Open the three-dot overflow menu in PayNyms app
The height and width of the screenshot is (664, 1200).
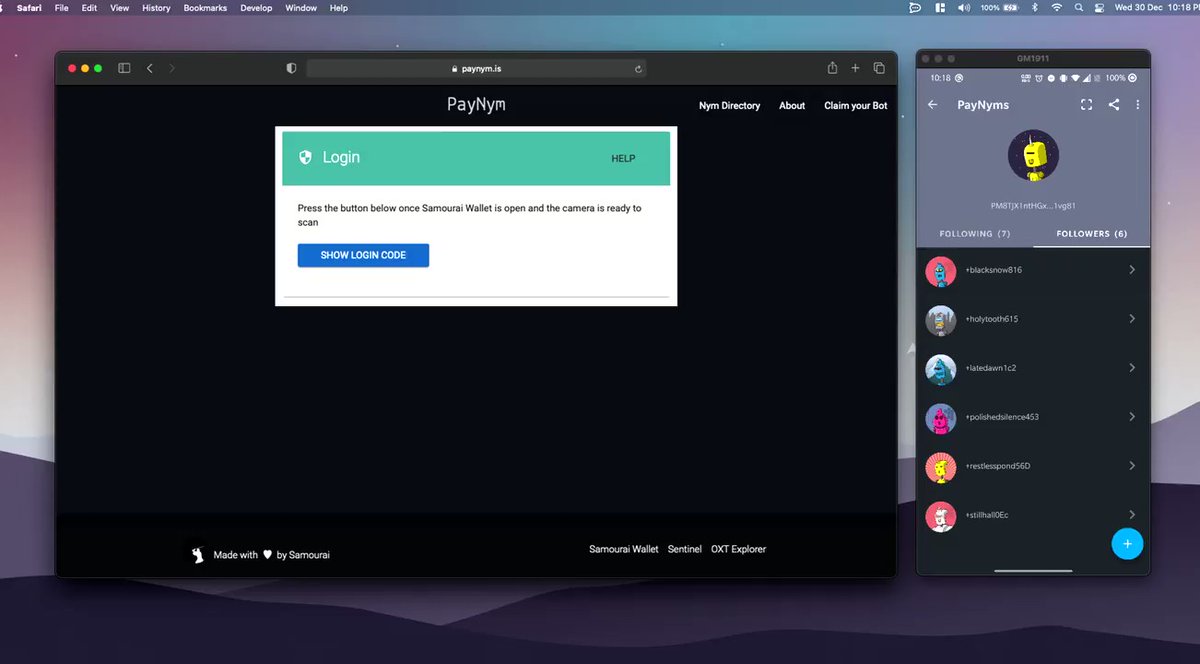click(1138, 104)
